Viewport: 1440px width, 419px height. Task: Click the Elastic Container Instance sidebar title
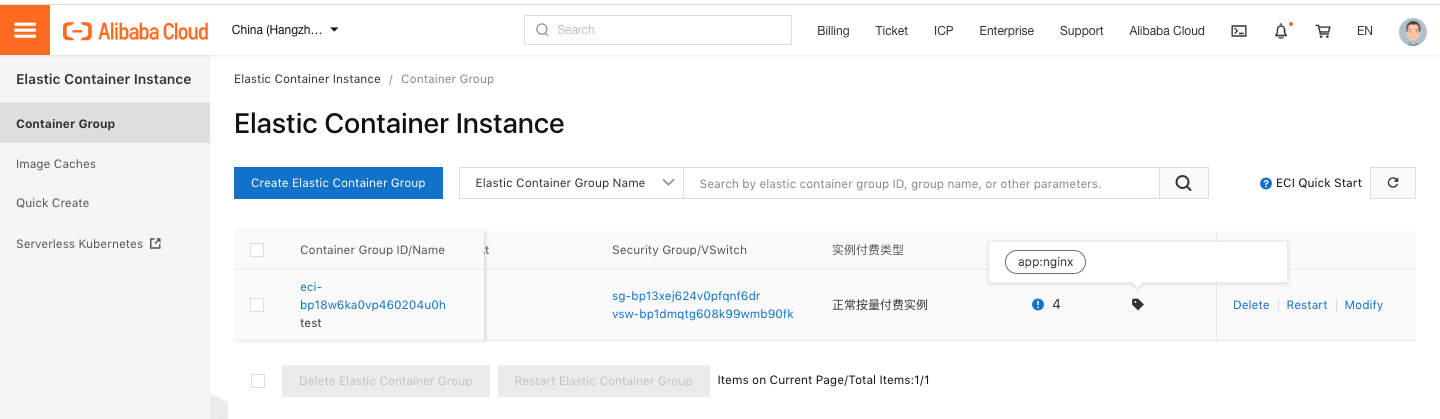coord(104,79)
